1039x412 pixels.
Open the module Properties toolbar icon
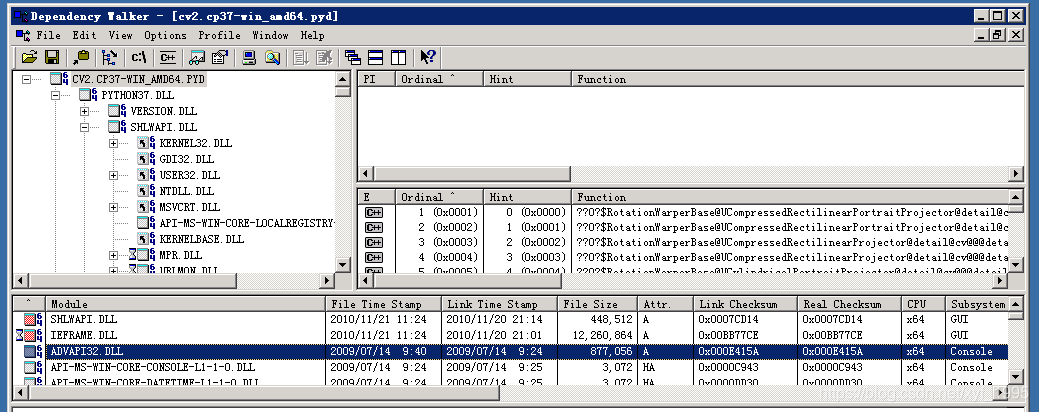[x=219, y=58]
